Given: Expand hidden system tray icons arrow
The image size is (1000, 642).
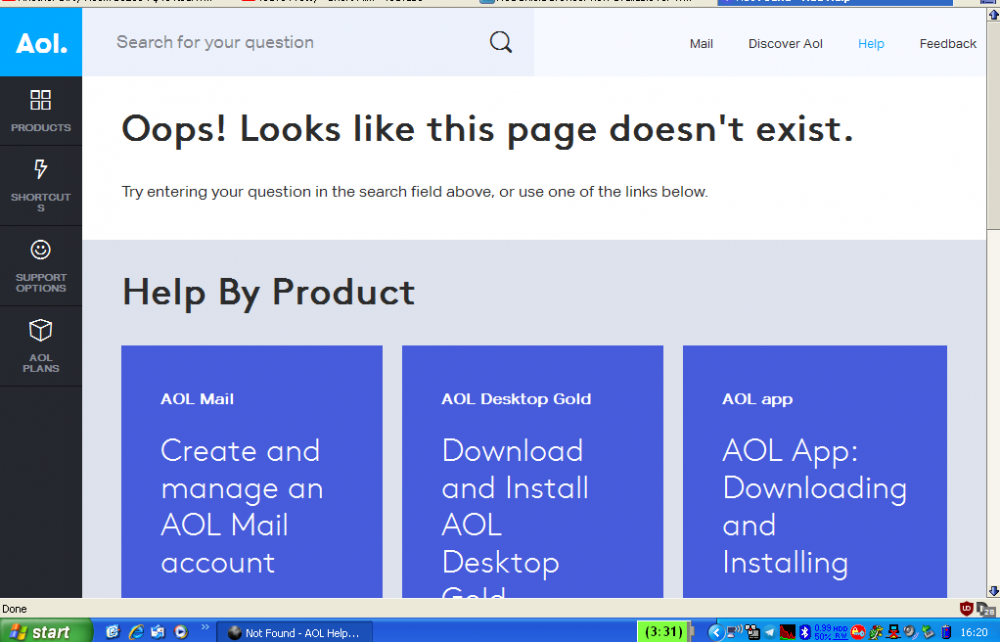Looking at the screenshot, I should [x=715, y=632].
